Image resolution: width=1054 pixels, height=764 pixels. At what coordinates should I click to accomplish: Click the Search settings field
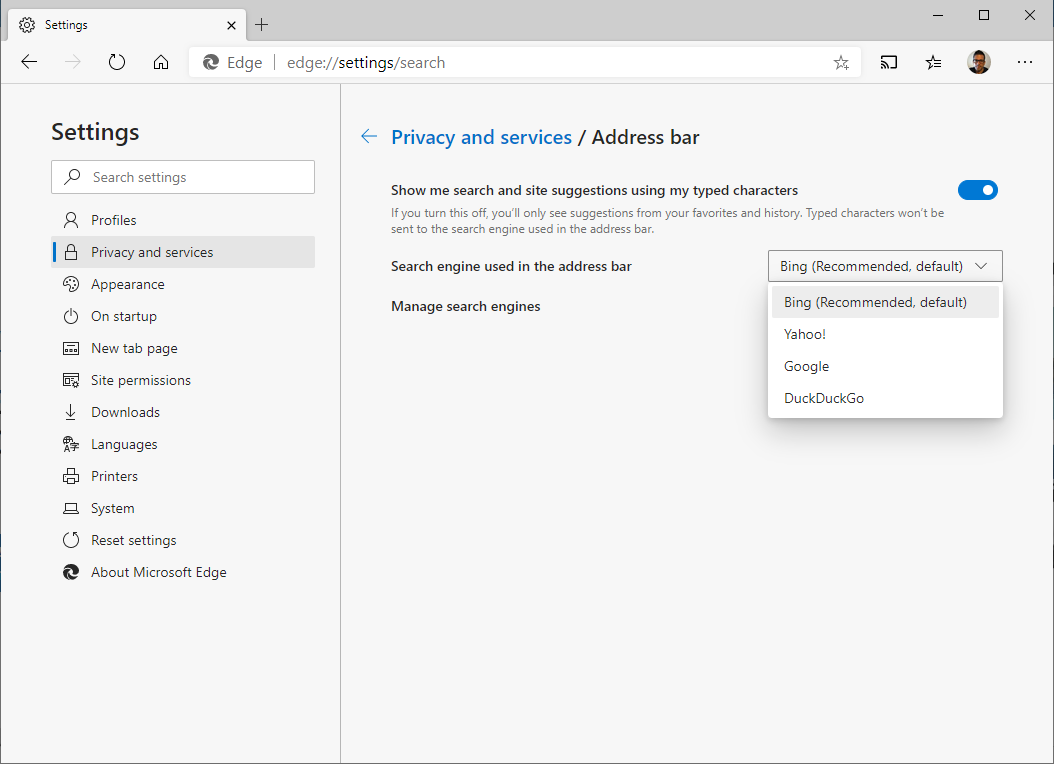[183, 177]
